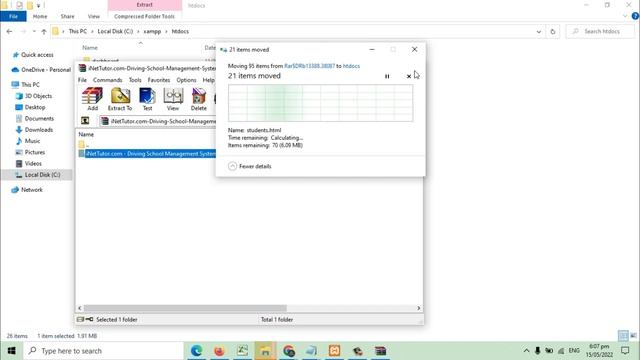Open the WinRAR Options menu
This screenshot has height=360, width=640.
(x=186, y=80)
